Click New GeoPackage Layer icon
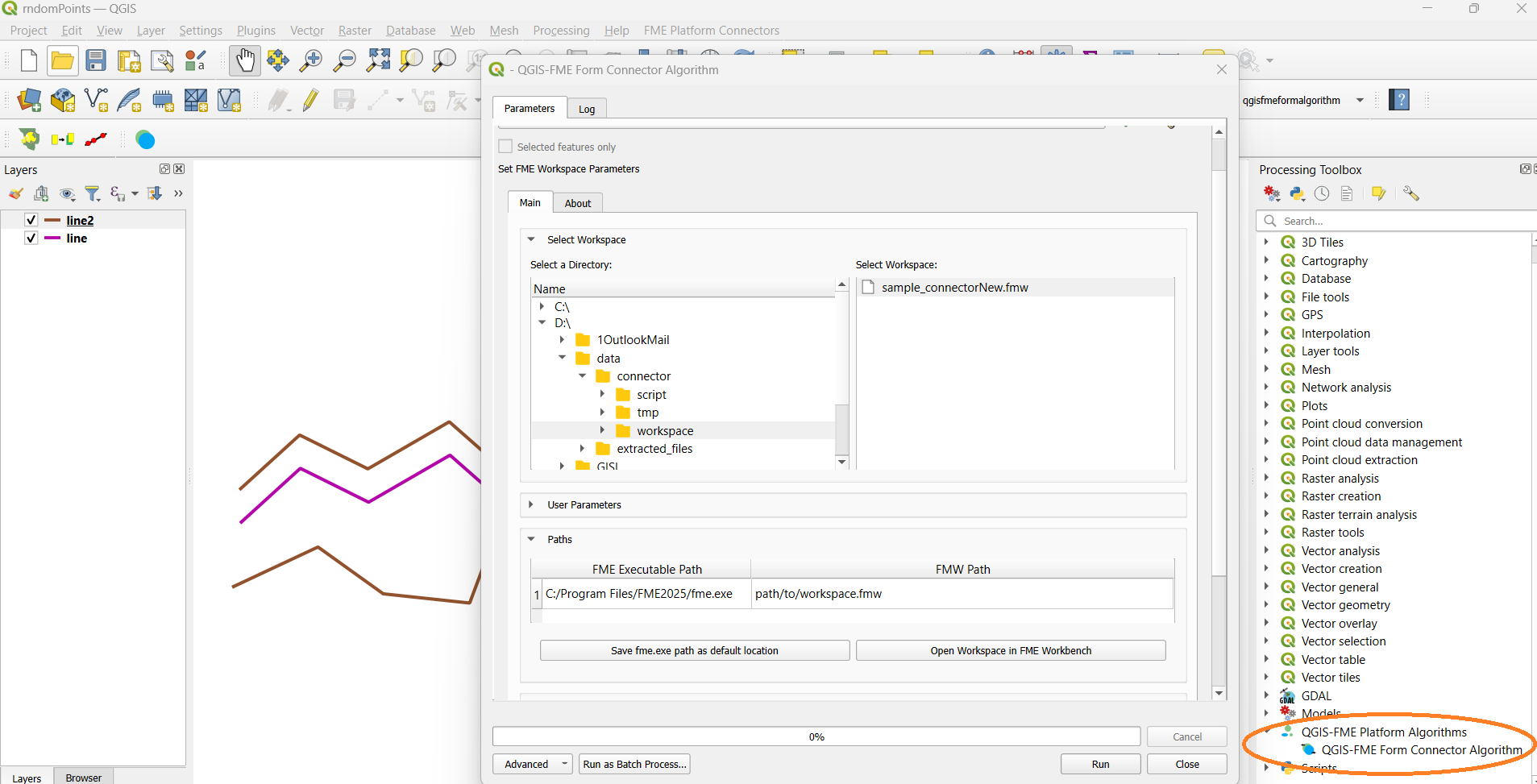Viewport: 1537px width, 784px height. 63,100
